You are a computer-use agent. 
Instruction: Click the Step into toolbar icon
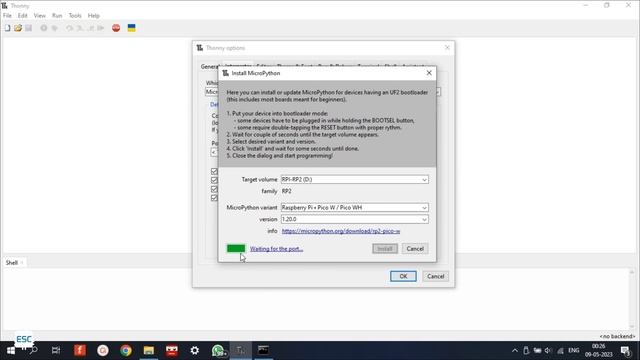point(80,28)
